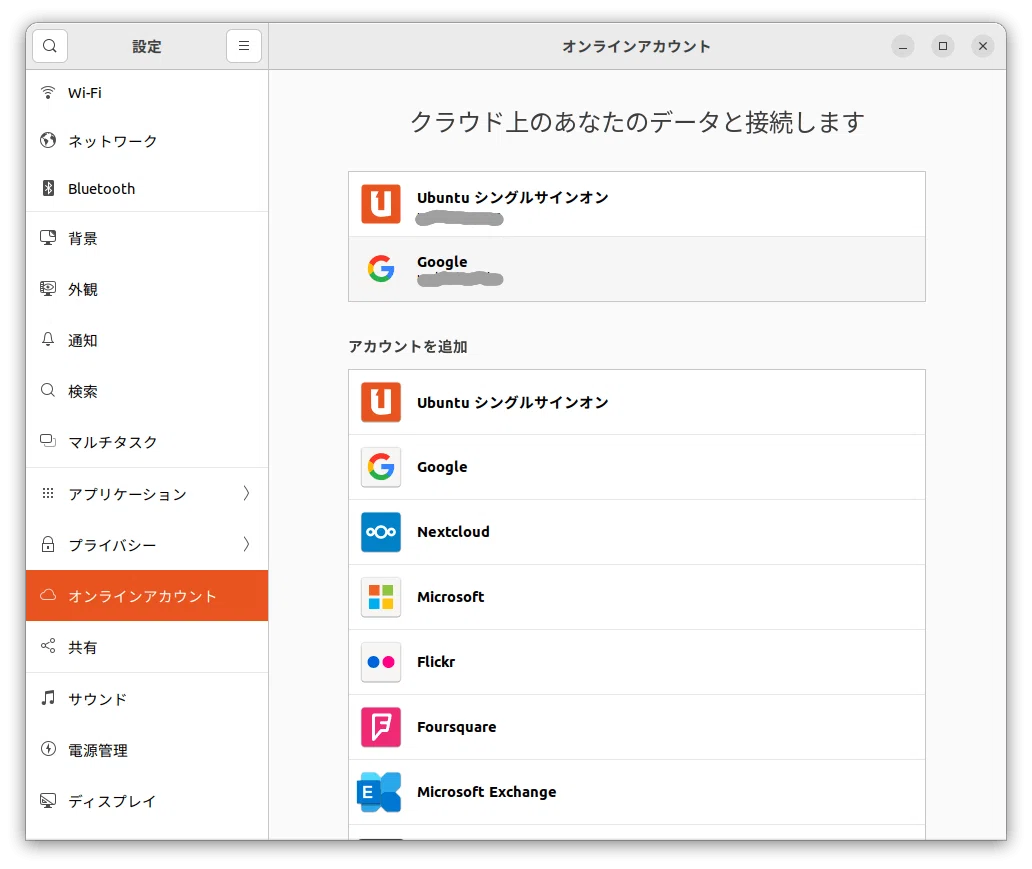Click the マルチタスク icon
The height and width of the screenshot is (869, 1032).
(48, 440)
